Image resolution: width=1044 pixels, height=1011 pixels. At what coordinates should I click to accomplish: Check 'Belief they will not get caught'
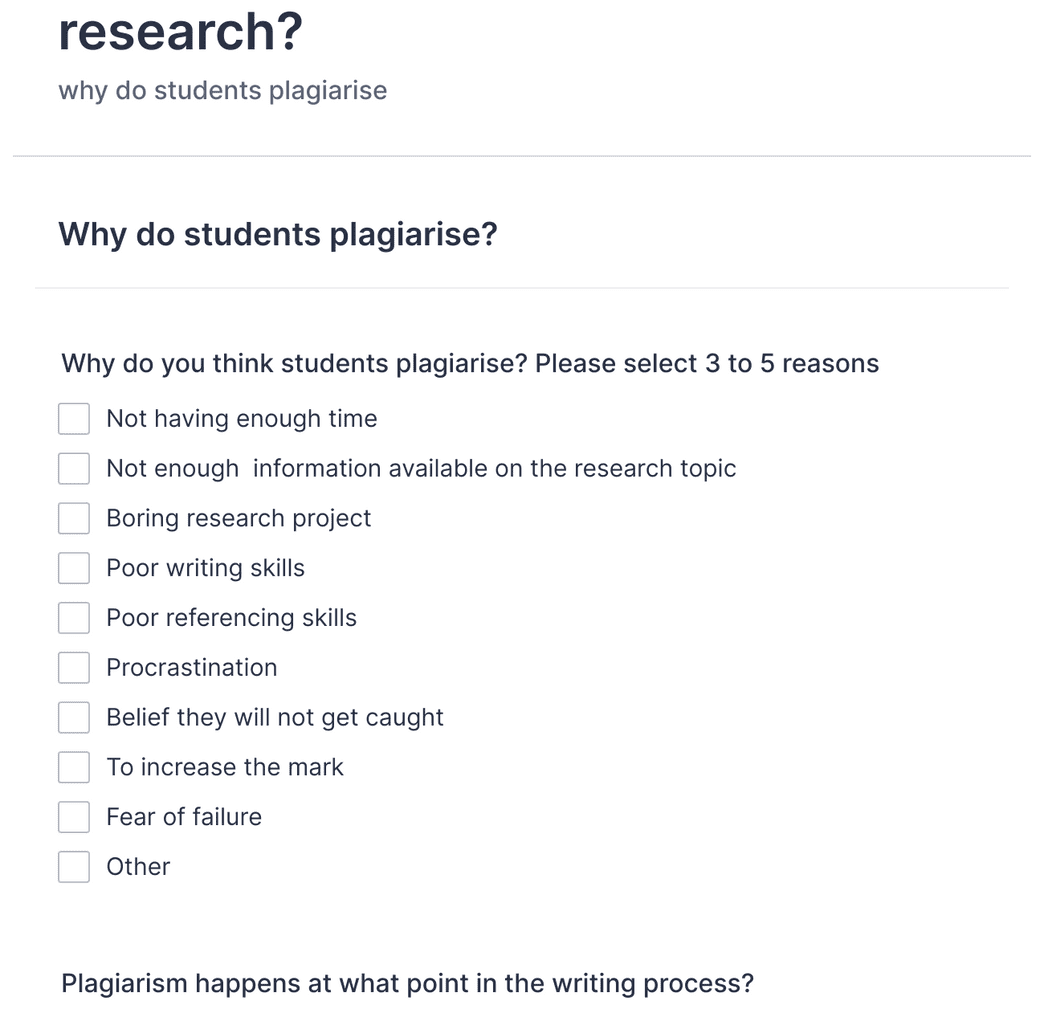coord(74,717)
